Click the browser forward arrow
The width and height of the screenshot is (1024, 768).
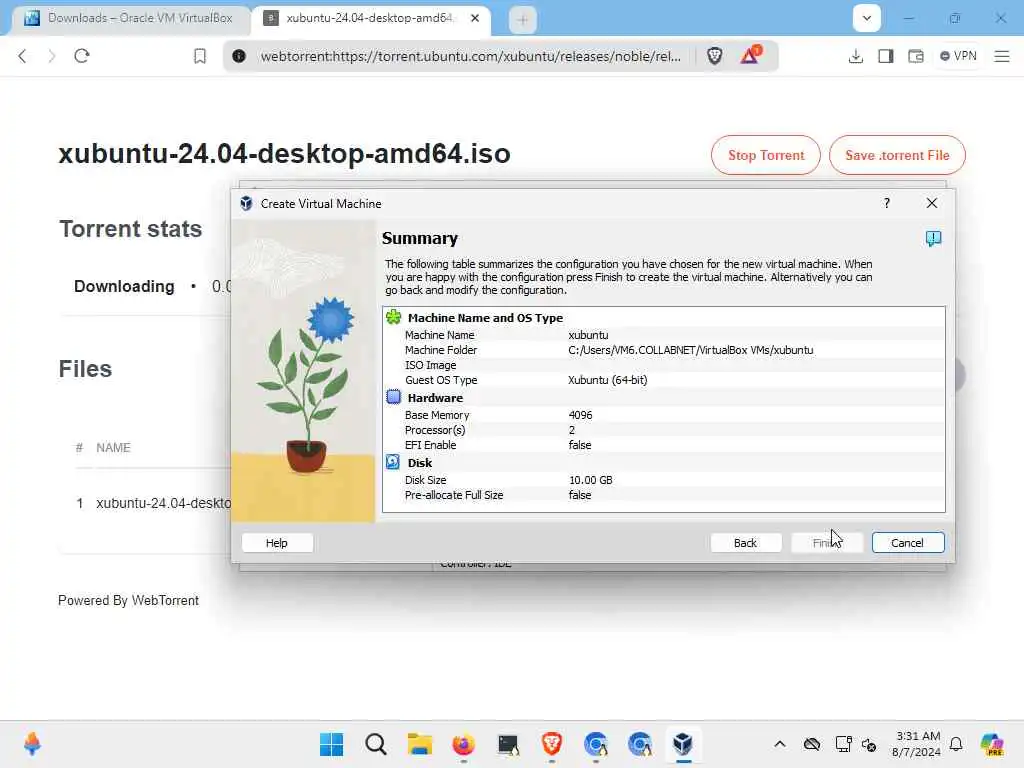pyautogui.click(x=52, y=56)
